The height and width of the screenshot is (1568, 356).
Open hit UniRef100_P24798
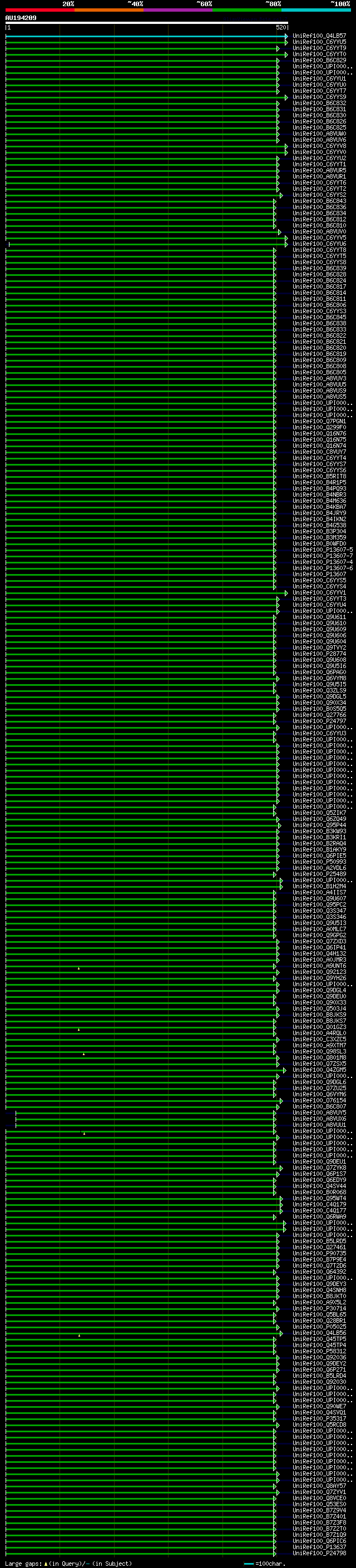319,1553
